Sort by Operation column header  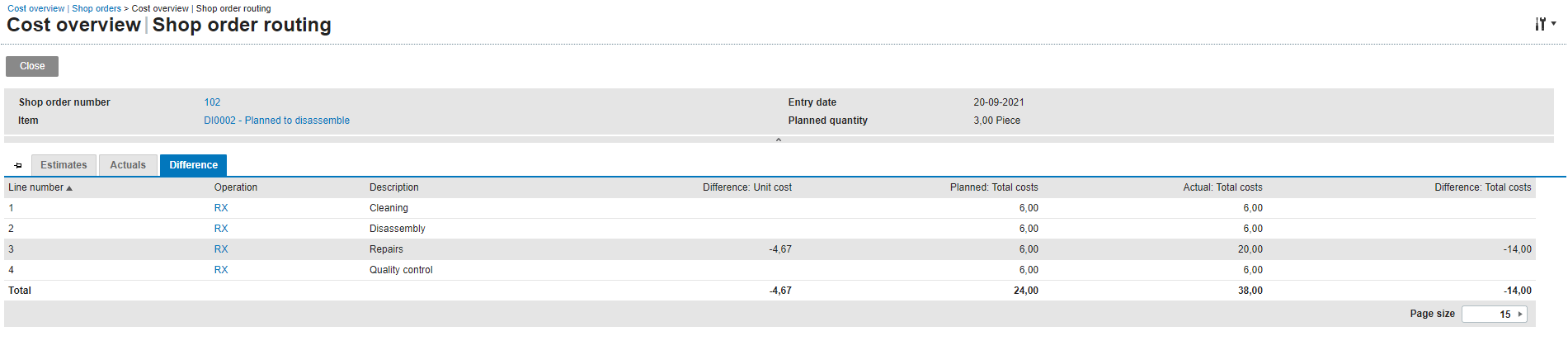[236, 187]
